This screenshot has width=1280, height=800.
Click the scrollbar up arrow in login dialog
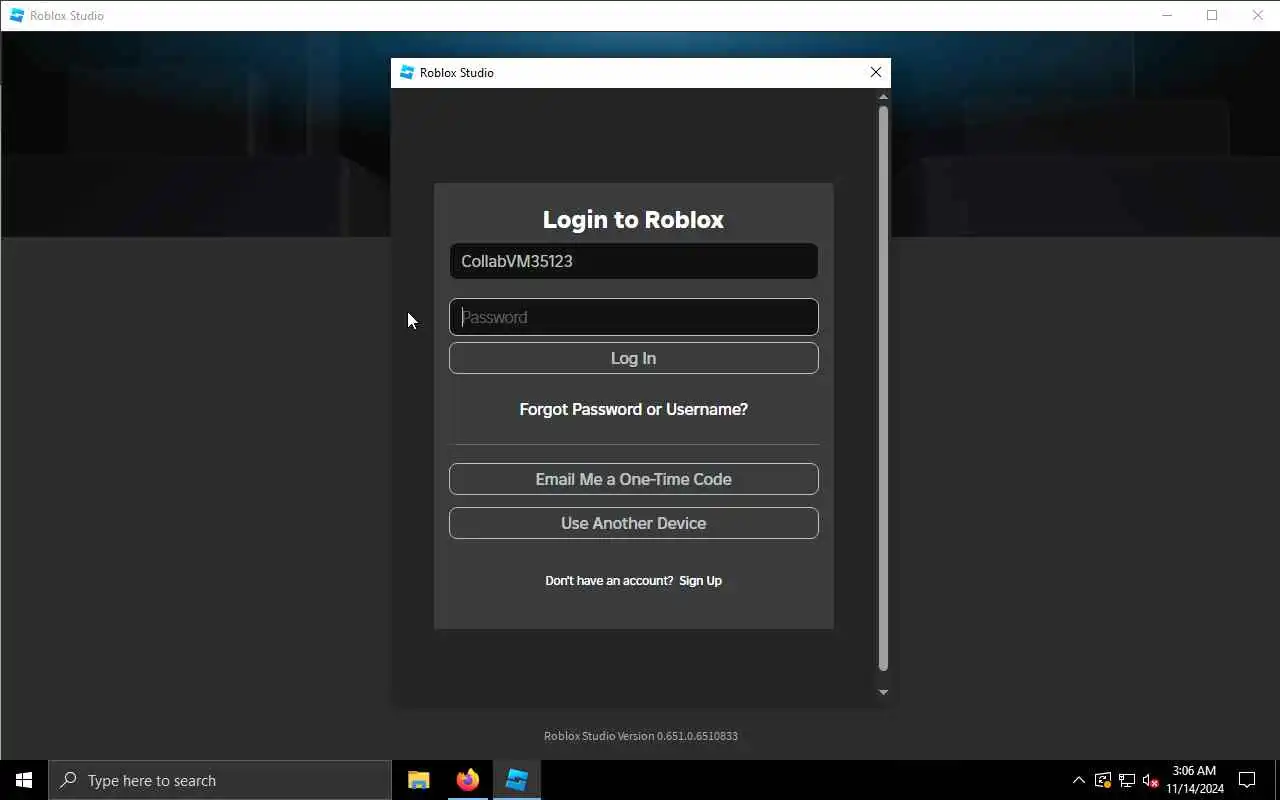883,96
